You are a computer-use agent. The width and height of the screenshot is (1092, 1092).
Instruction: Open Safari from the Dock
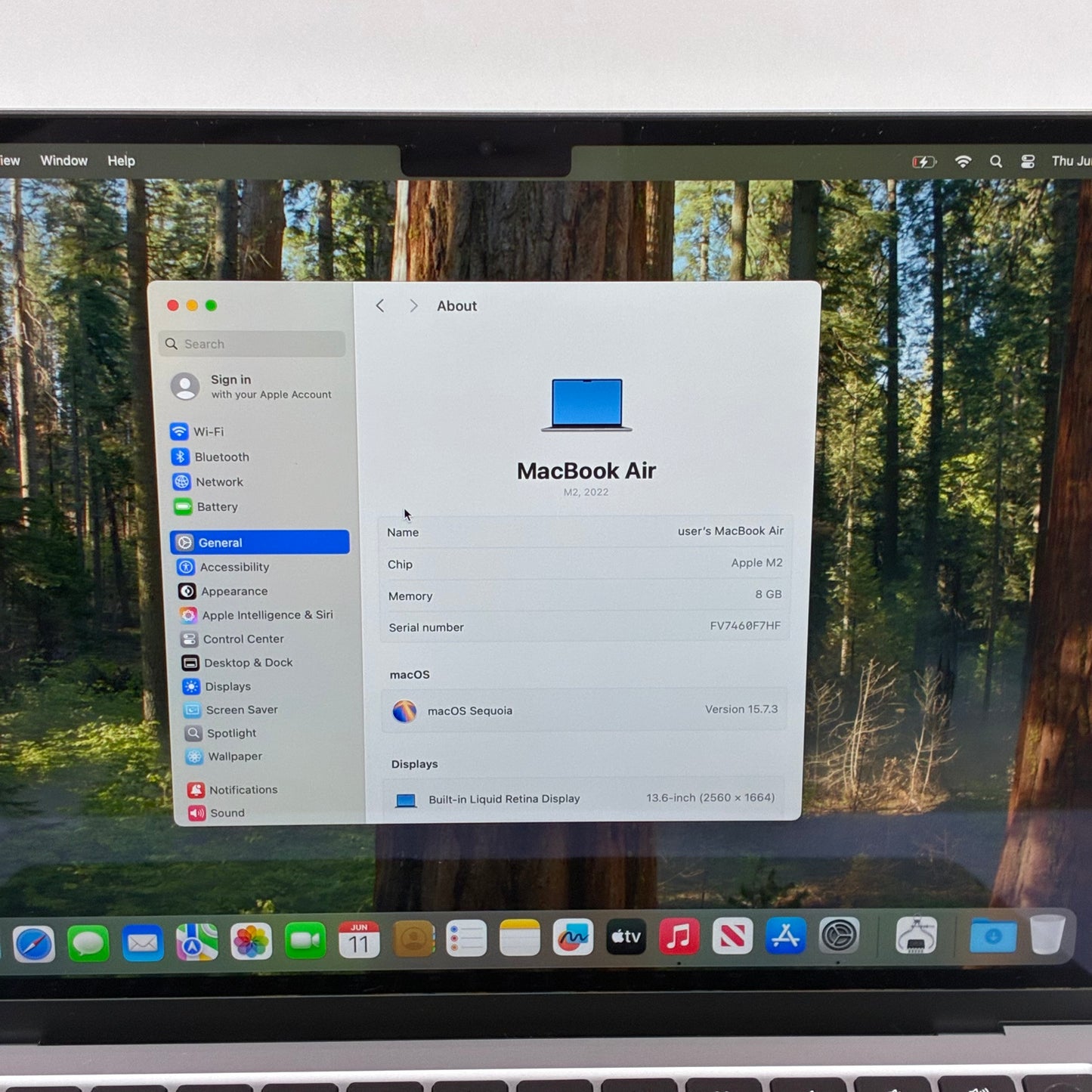(x=34, y=945)
